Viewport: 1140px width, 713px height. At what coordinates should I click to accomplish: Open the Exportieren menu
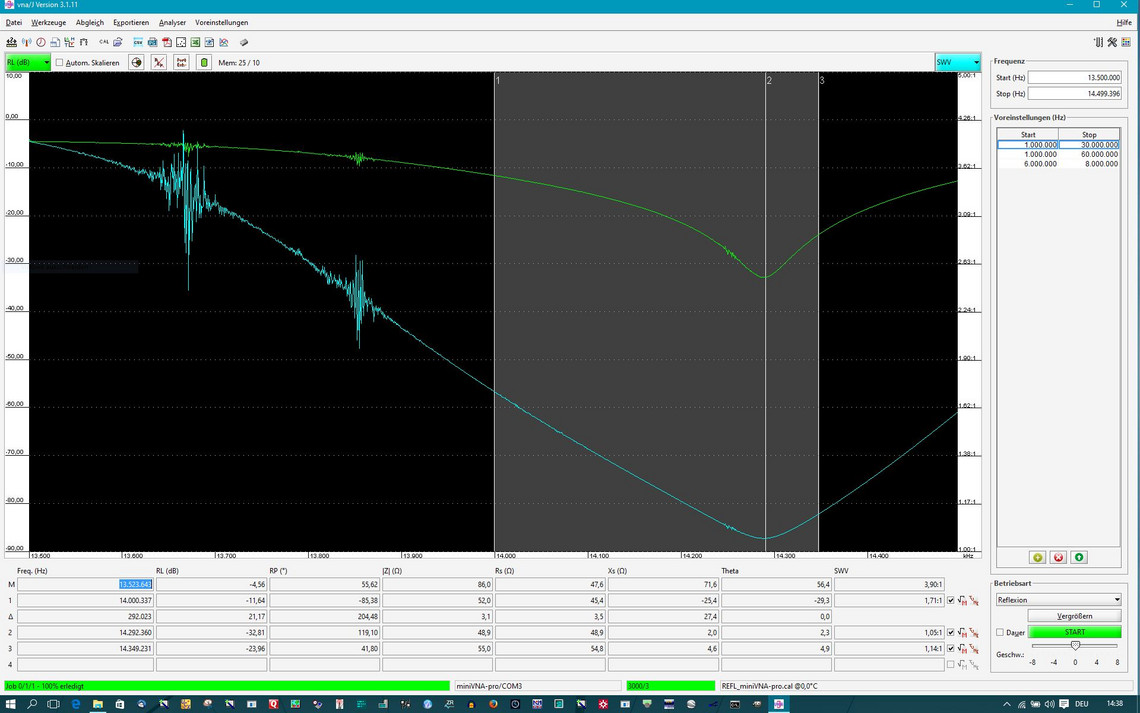tap(131, 23)
